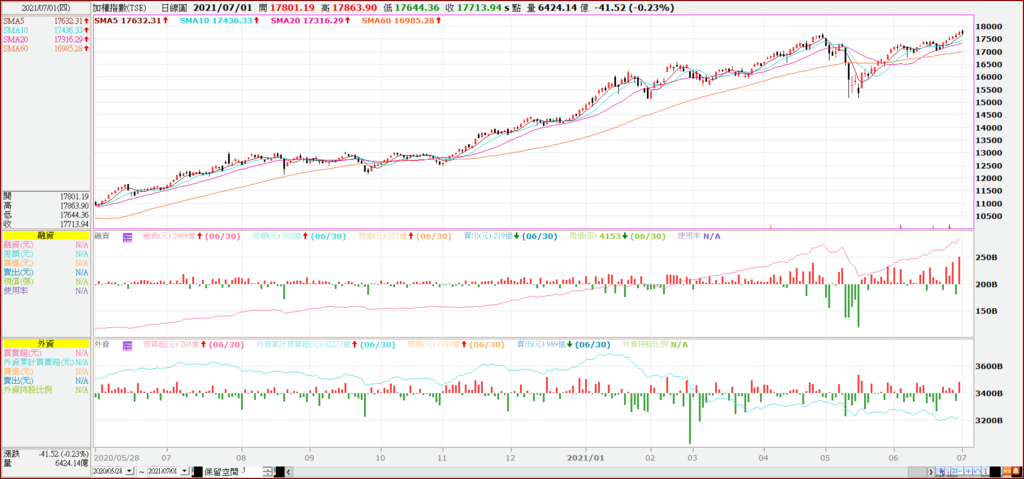1024x479 pixels.
Task: Click the 日線圖 label in header
Action: (174, 8)
